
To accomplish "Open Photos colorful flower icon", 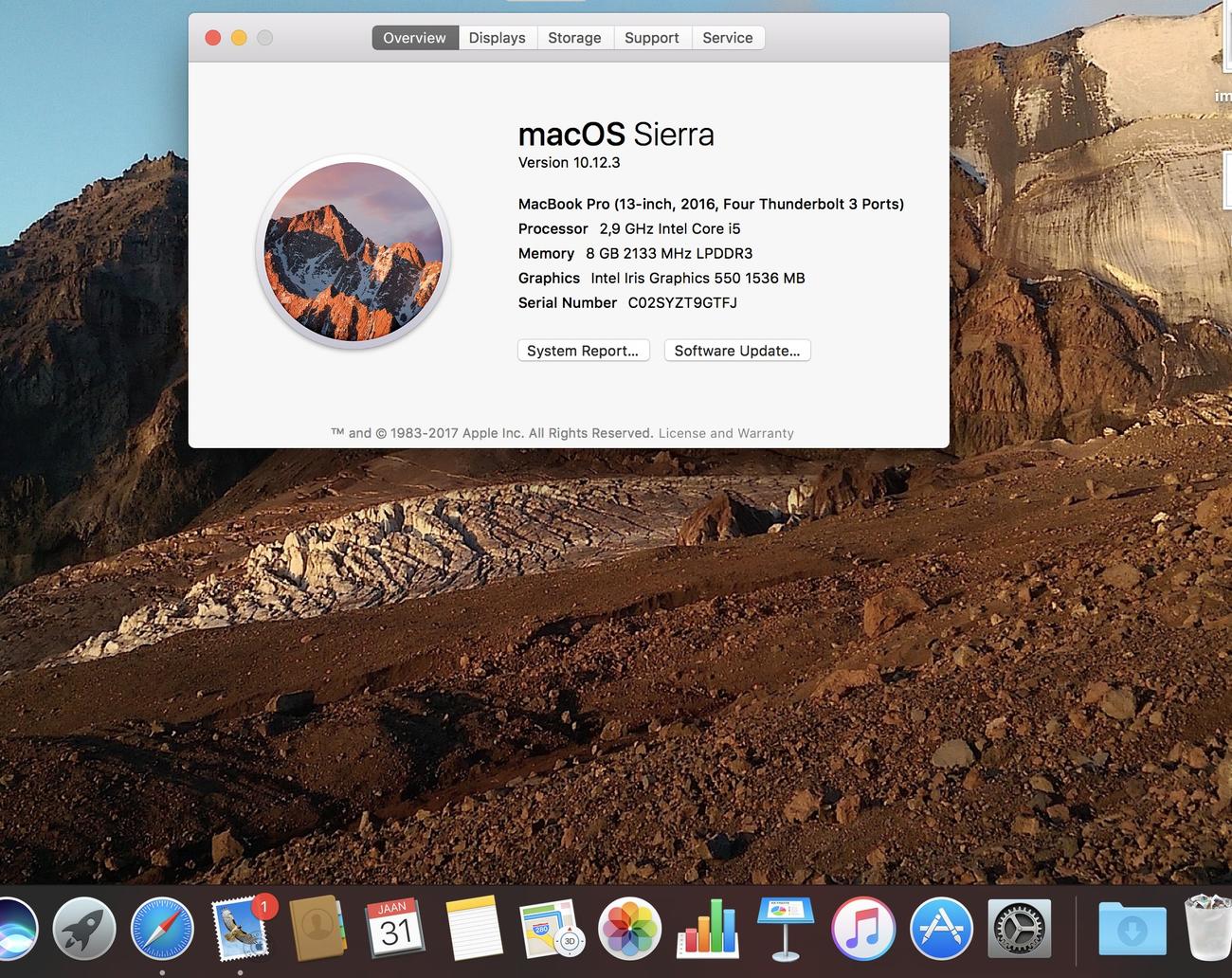I will pos(629,929).
